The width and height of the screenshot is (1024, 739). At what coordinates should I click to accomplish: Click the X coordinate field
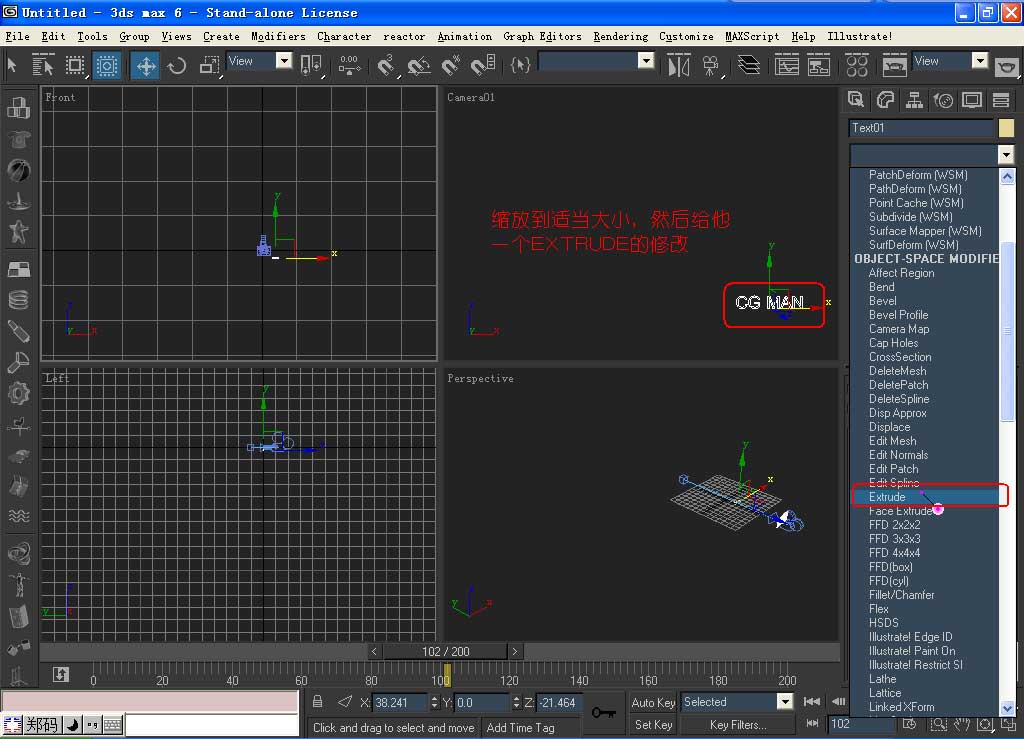(400, 703)
